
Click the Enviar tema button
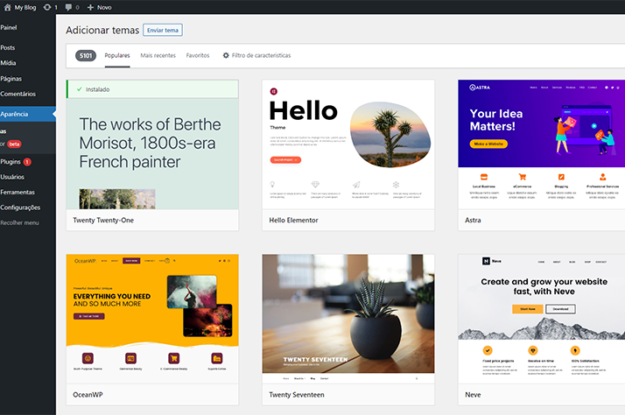tap(163, 30)
